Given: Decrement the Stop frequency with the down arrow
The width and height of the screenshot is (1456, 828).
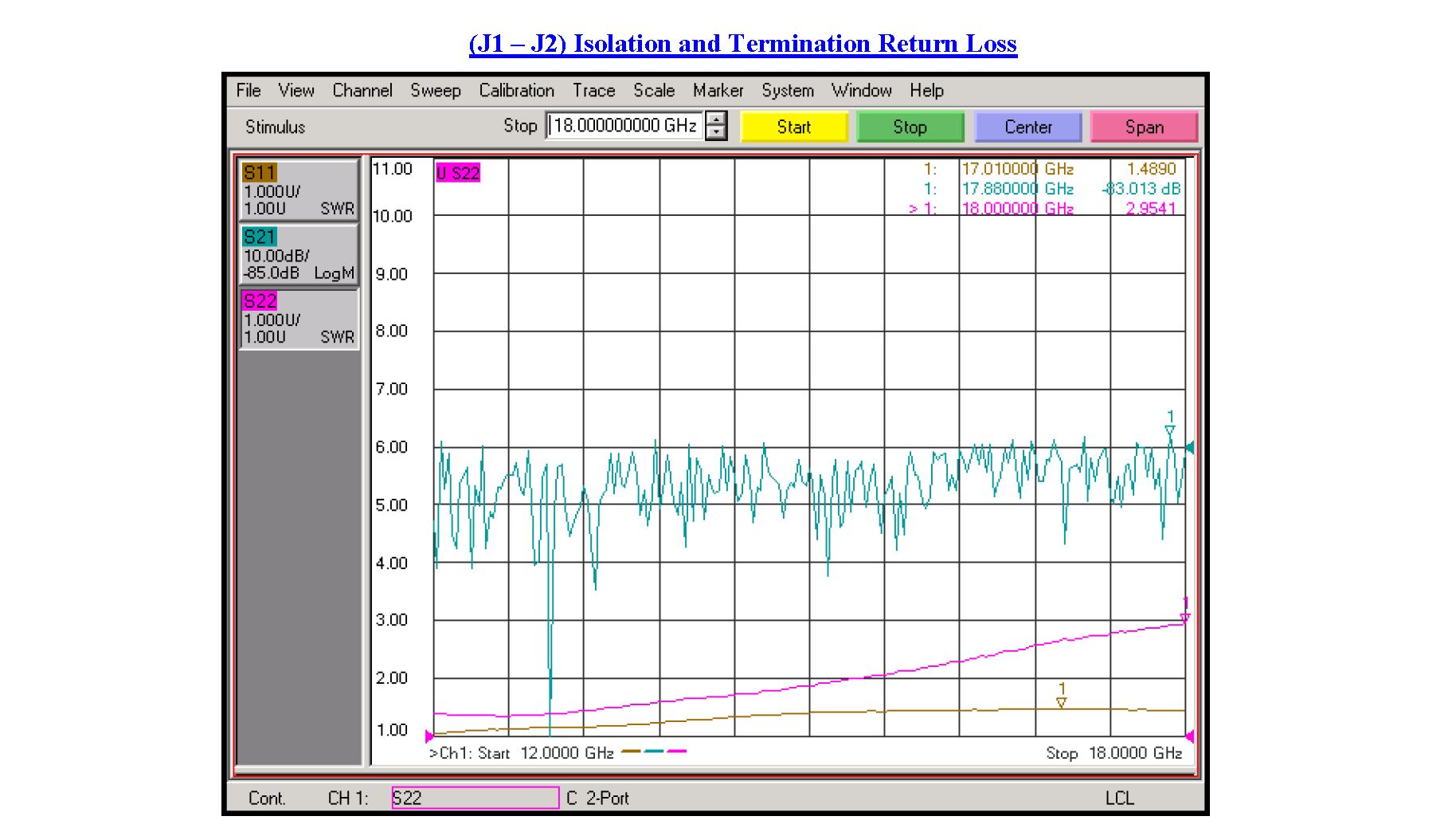Looking at the screenshot, I should [716, 133].
